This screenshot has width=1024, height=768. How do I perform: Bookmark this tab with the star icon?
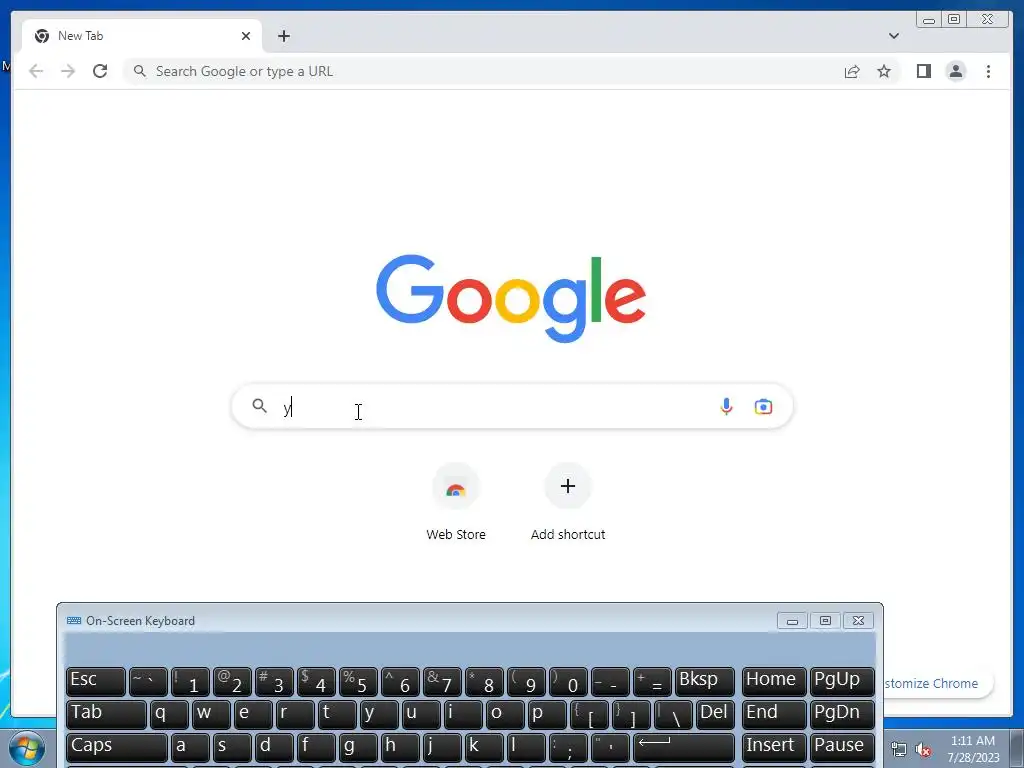(884, 71)
